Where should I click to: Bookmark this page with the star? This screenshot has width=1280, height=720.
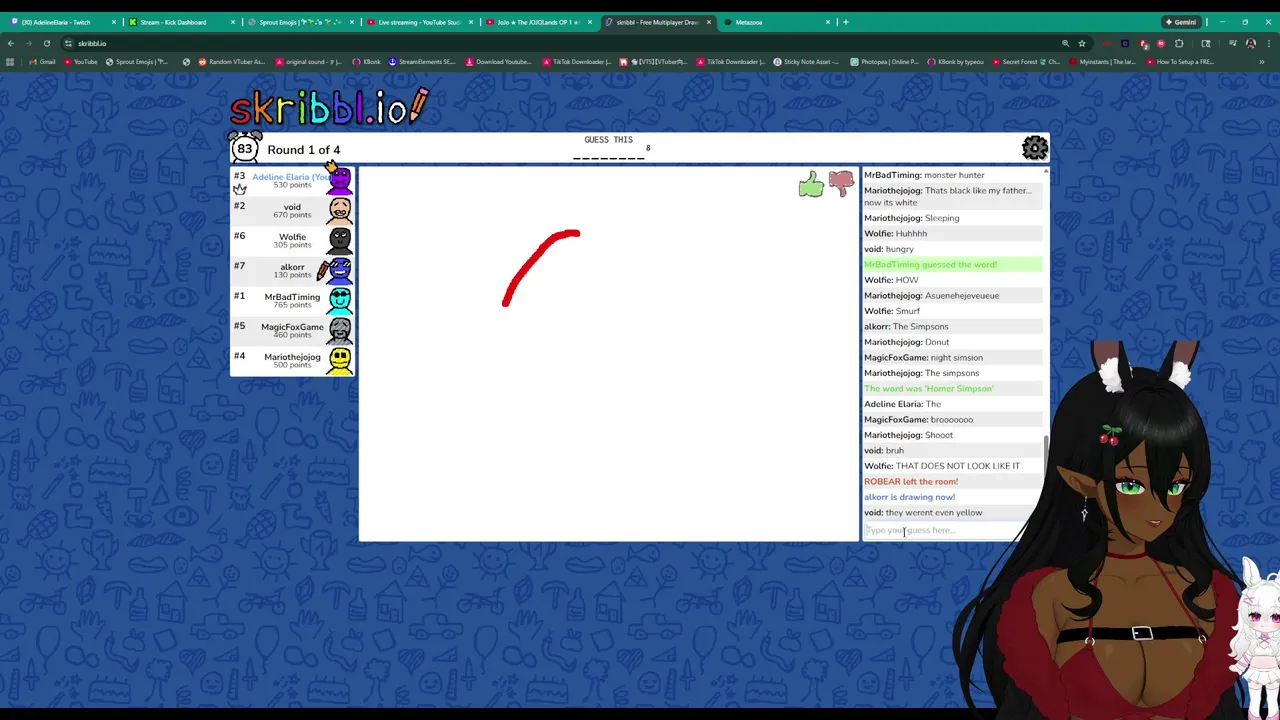click(x=1081, y=43)
